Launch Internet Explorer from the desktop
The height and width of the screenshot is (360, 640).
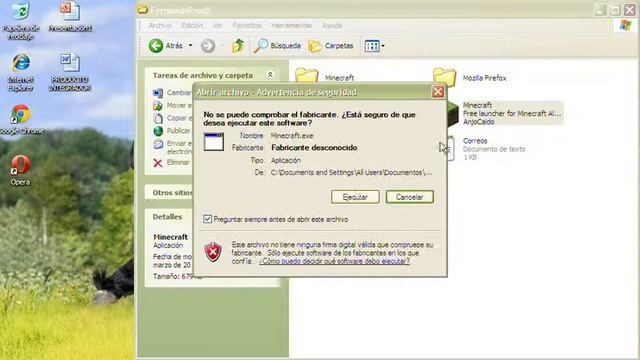(x=20, y=72)
